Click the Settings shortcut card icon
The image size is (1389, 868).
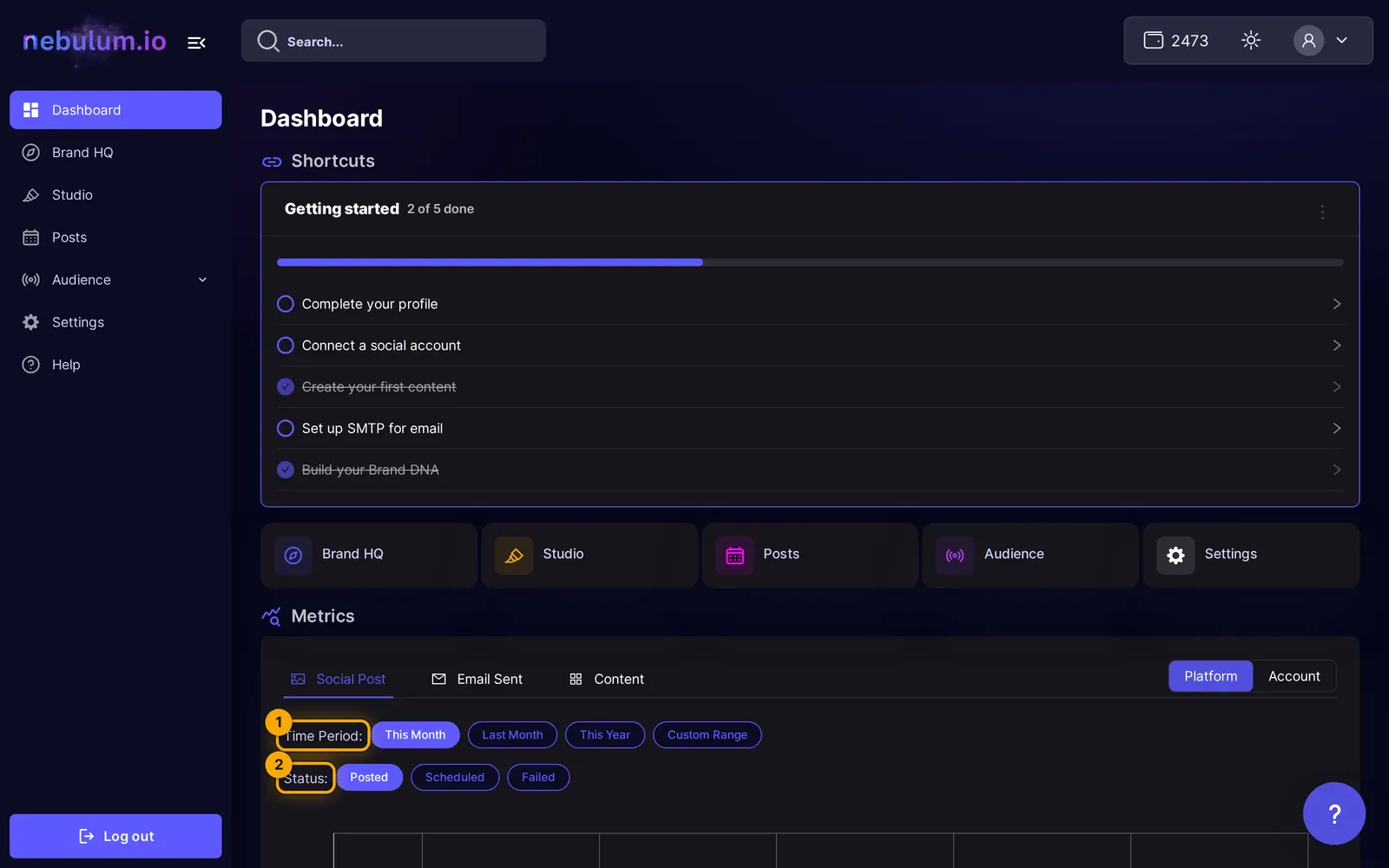pos(1175,556)
